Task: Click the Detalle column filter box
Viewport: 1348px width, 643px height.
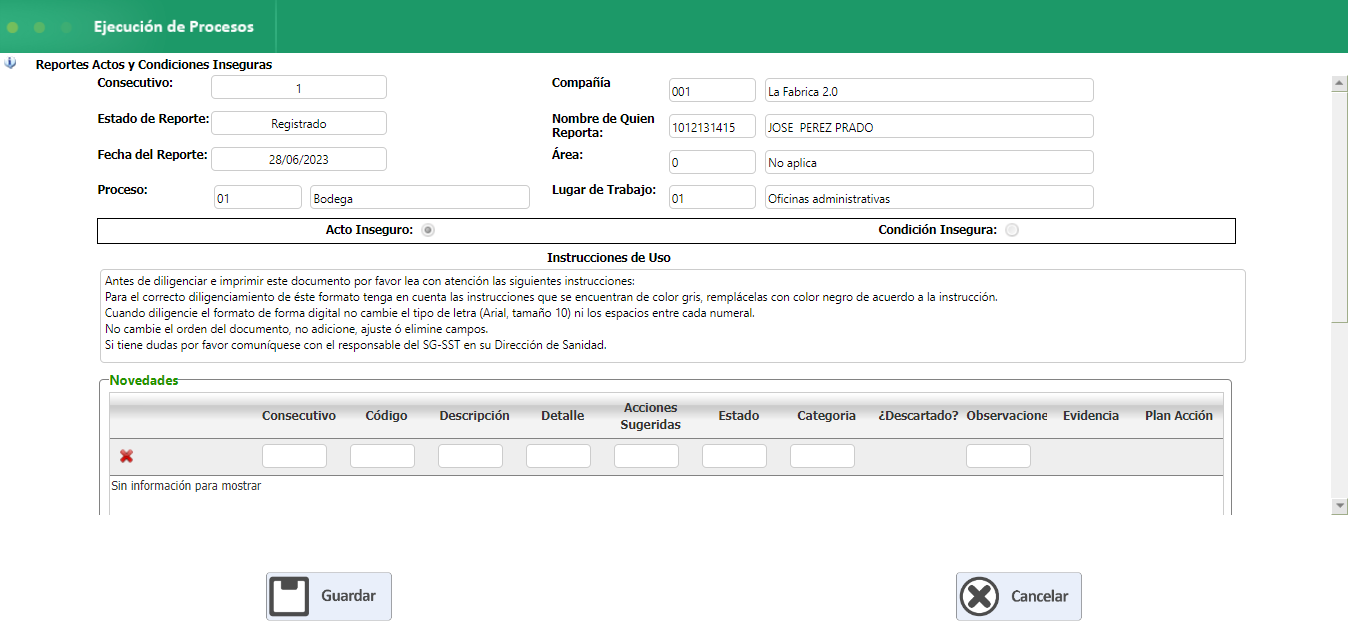Action: coord(558,456)
